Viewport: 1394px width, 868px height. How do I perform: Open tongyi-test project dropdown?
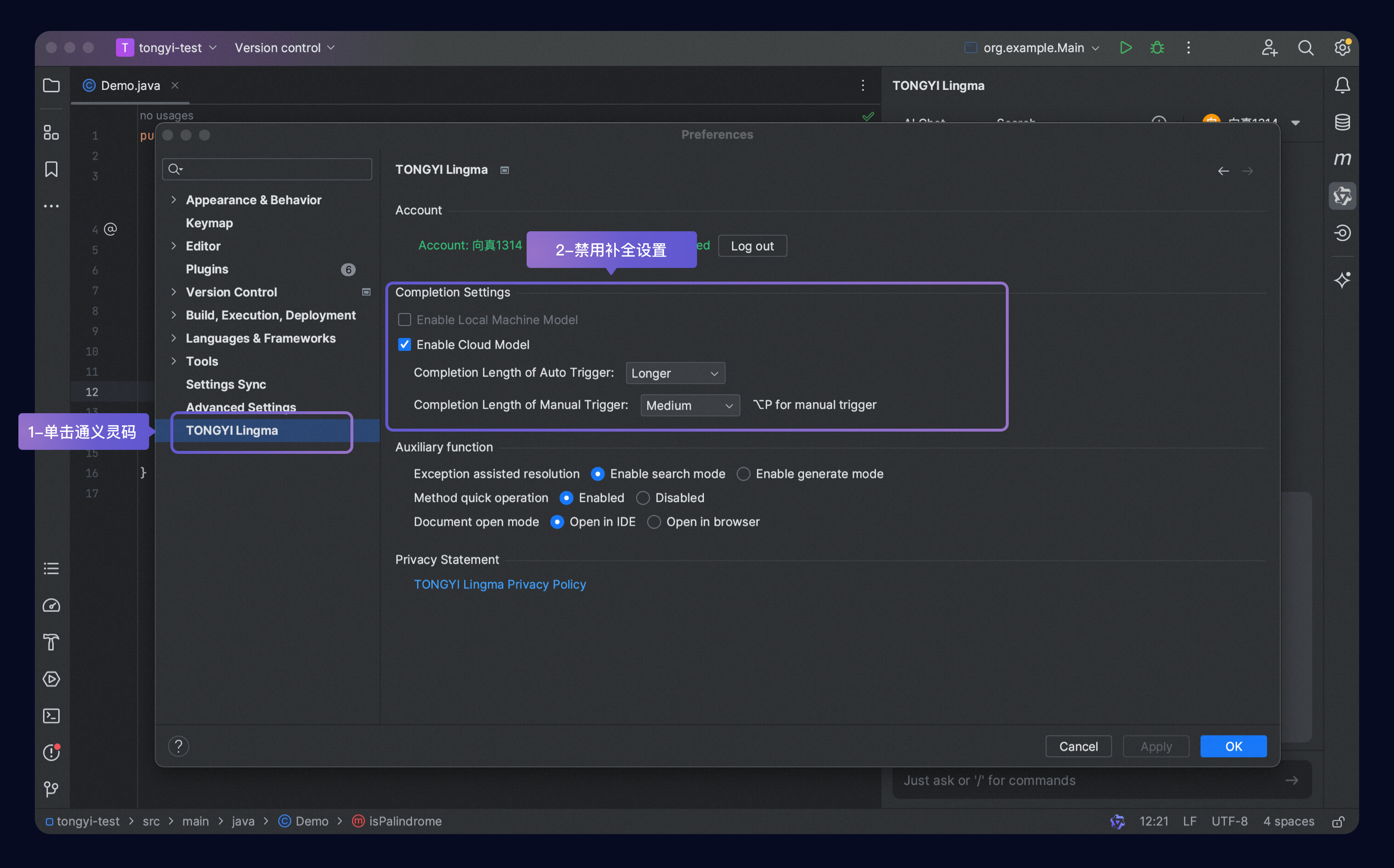[167, 47]
